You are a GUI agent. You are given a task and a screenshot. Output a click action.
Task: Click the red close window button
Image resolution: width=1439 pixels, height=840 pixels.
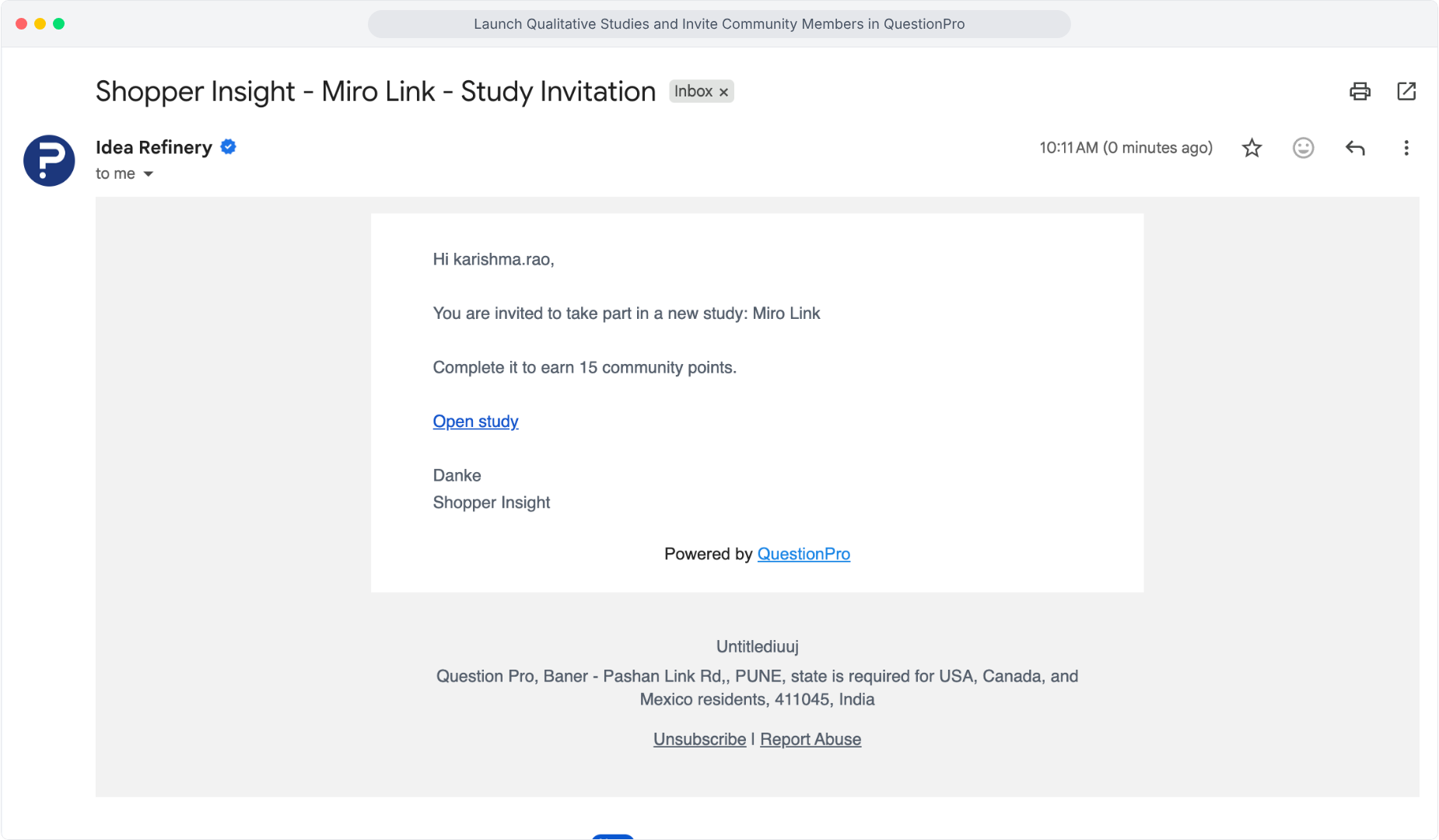pos(21,24)
